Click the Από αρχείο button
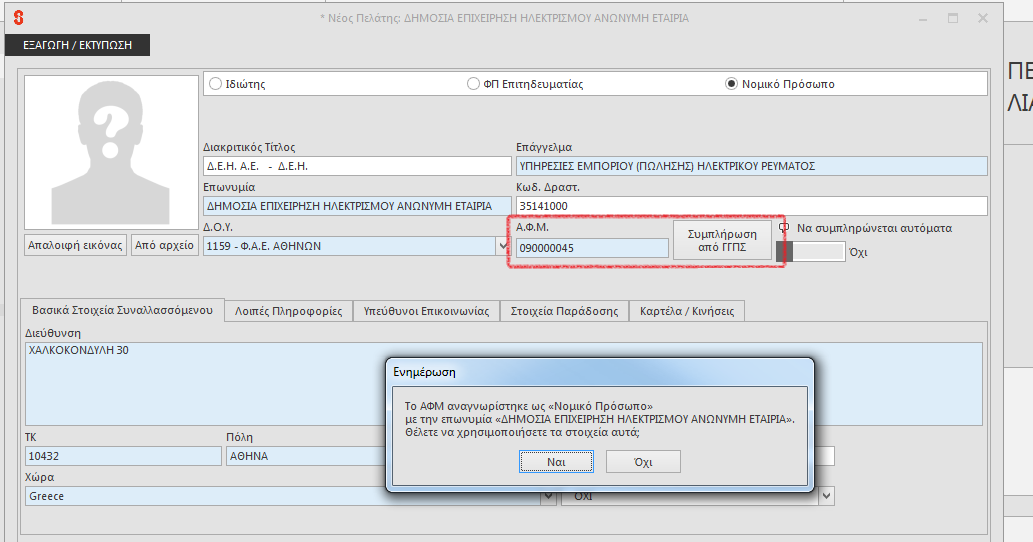1033x542 pixels. [x=165, y=245]
